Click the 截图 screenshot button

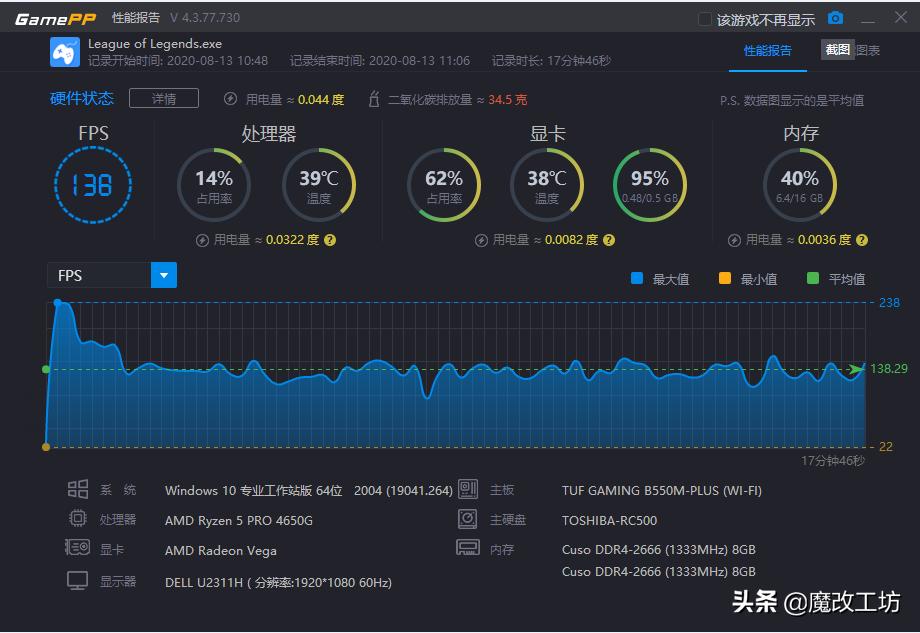[837, 49]
